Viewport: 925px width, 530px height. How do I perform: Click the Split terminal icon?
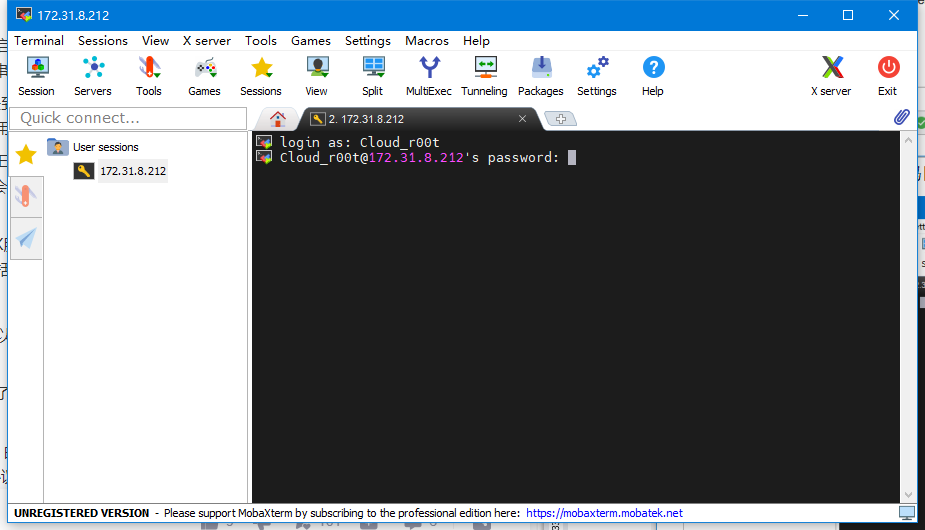(372, 76)
